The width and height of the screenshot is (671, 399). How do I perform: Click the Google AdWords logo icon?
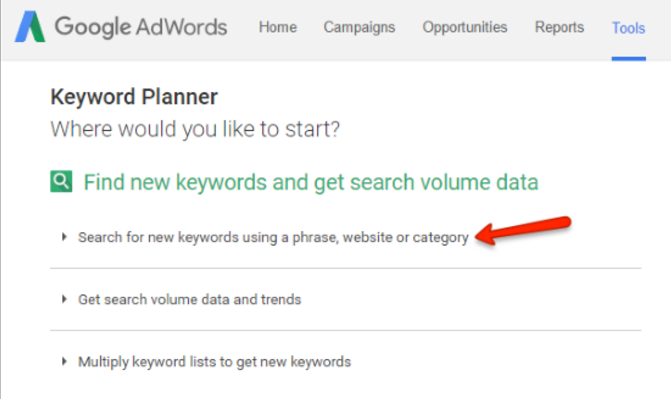tap(30, 27)
